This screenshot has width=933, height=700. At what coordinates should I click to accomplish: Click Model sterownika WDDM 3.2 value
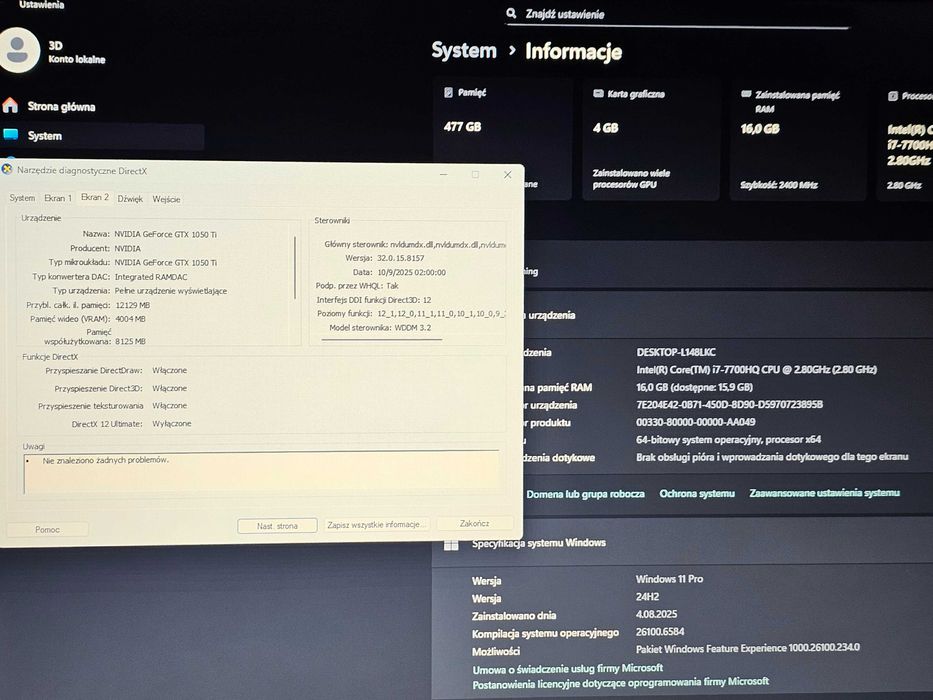[x=413, y=327]
